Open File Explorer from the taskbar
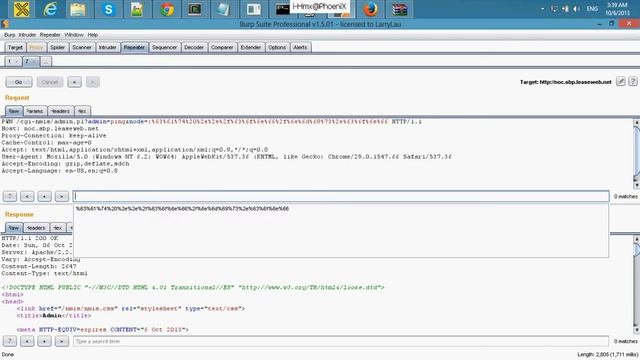The height and width of the screenshot is (360, 640). (x=78, y=9)
